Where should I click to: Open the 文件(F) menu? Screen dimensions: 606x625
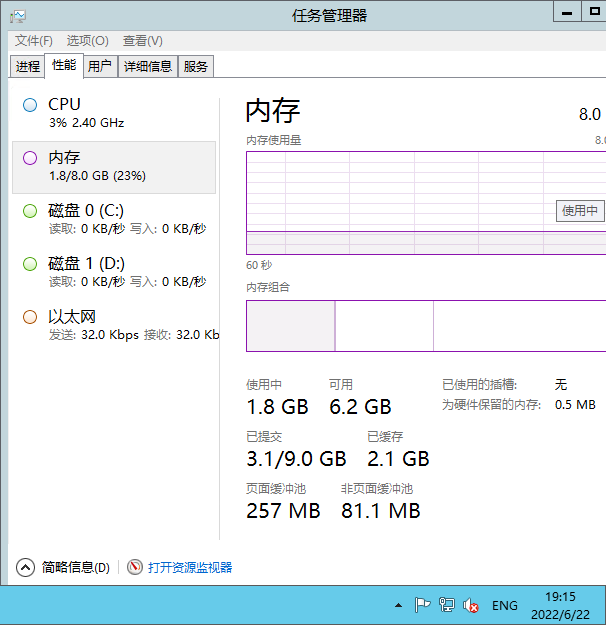pyautogui.click(x=33, y=41)
